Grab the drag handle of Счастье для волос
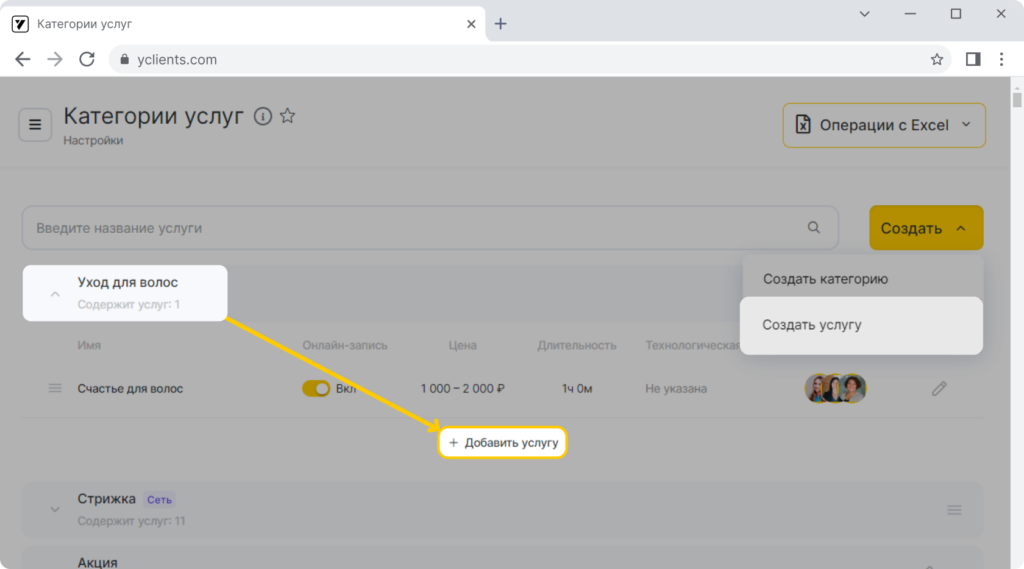This screenshot has height=569, width=1024. pyautogui.click(x=55, y=389)
